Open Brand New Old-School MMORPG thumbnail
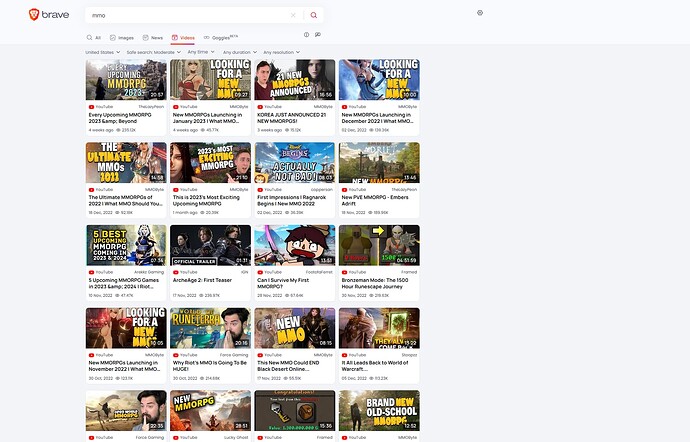Image resolution: width=690 pixels, height=442 pixels. click(x=379, y=410)
